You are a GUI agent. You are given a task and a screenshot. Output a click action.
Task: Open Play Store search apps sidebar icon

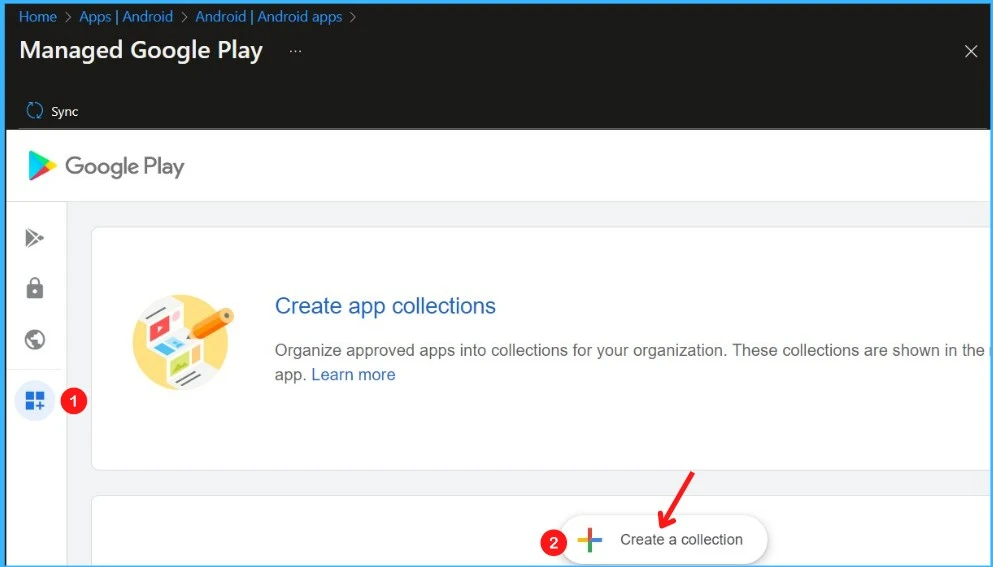click(x=34, y=238)
